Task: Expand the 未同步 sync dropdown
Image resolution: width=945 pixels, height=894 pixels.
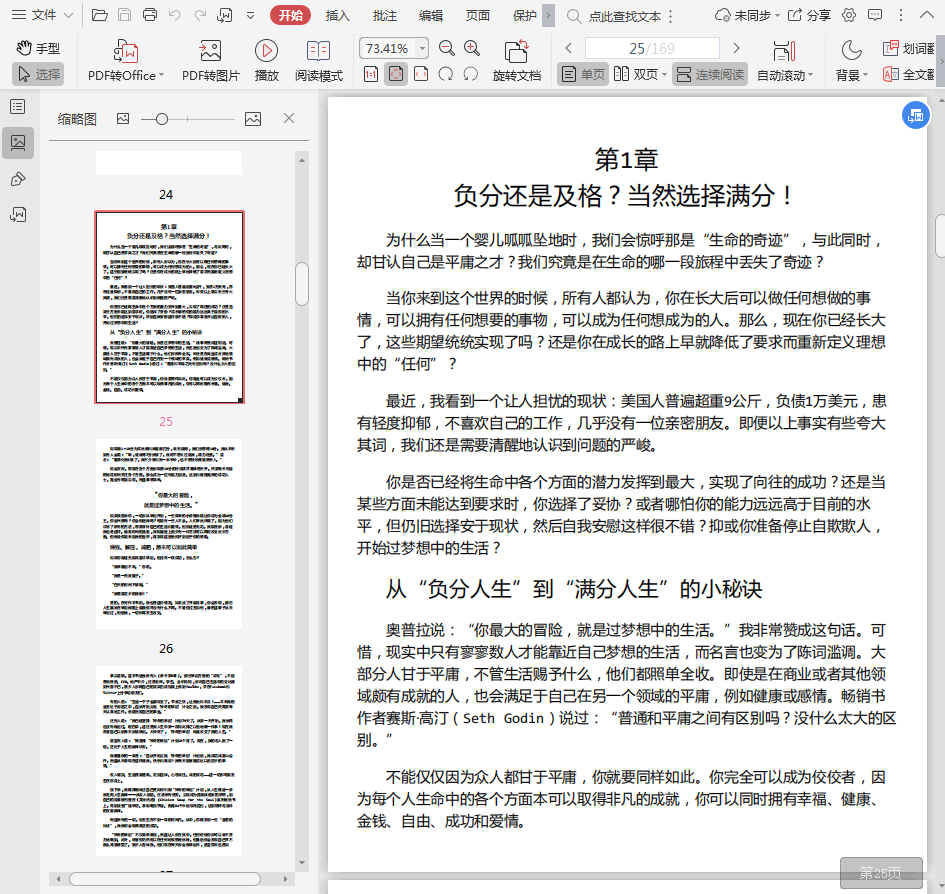Action: (777, 16)
